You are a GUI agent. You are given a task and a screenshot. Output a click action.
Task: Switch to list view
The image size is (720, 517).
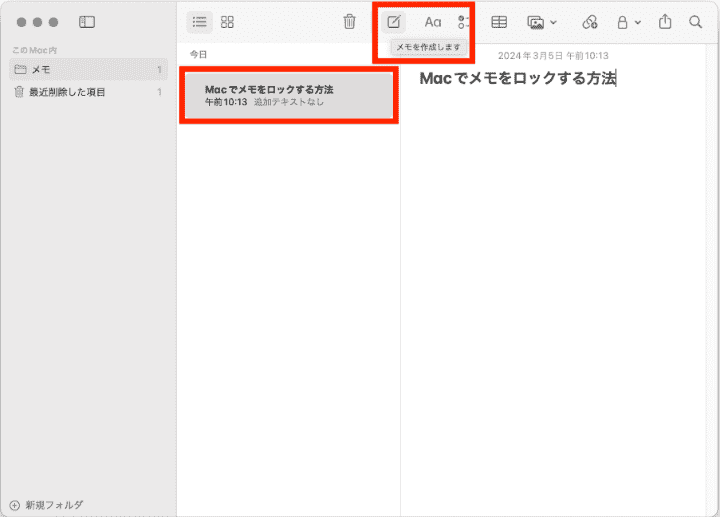pos(199,22)
